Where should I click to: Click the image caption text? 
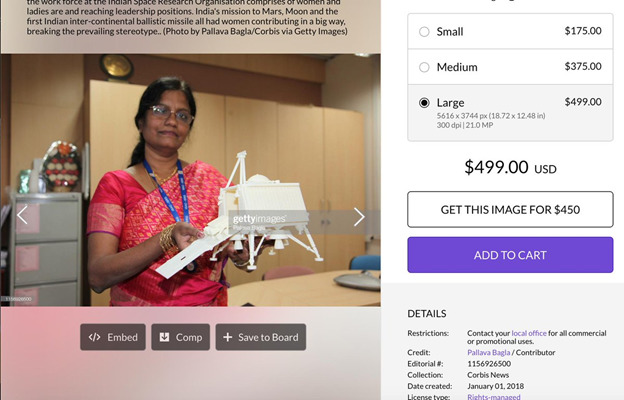187,18
